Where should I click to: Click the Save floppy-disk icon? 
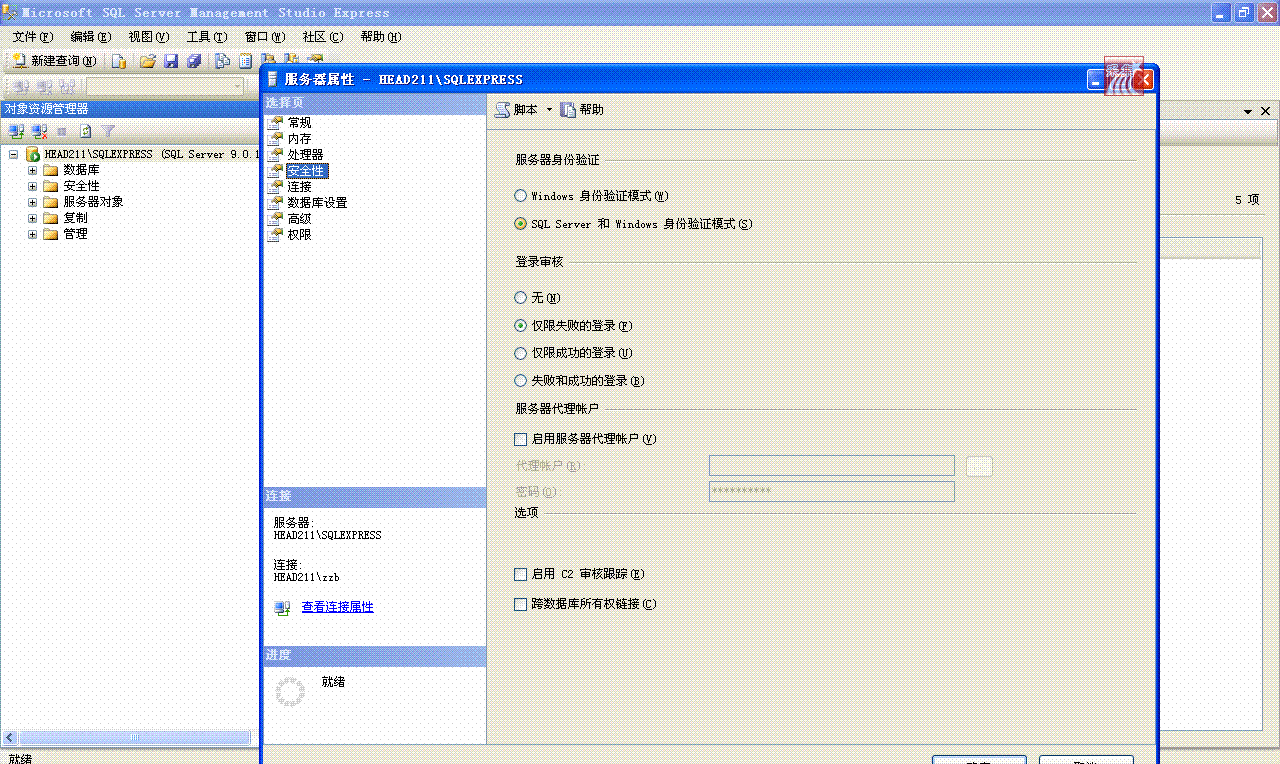(171, 61)
